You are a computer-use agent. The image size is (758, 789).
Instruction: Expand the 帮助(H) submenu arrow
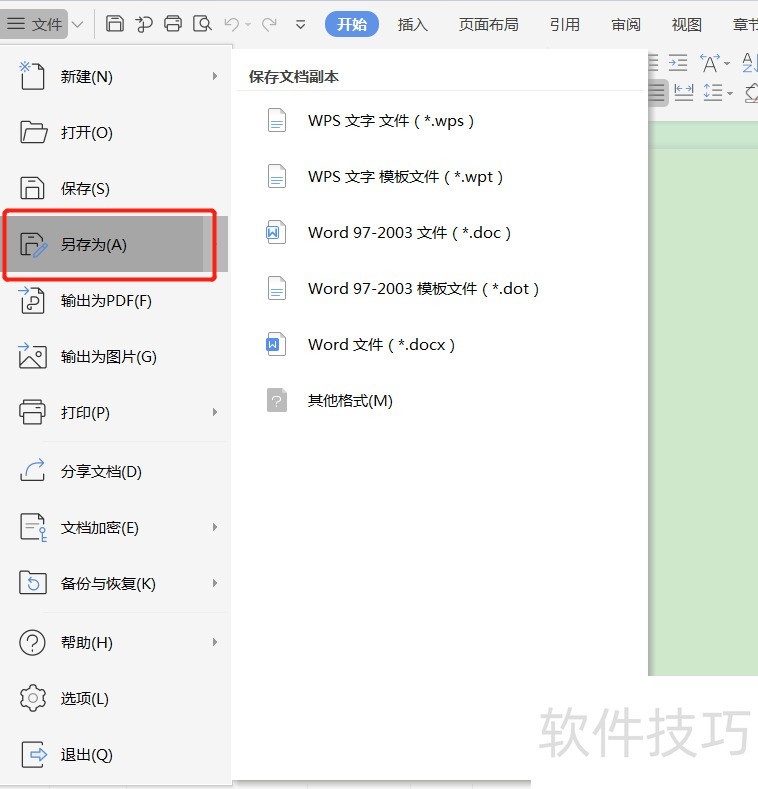pyautogui.click(x=215, y=642)
